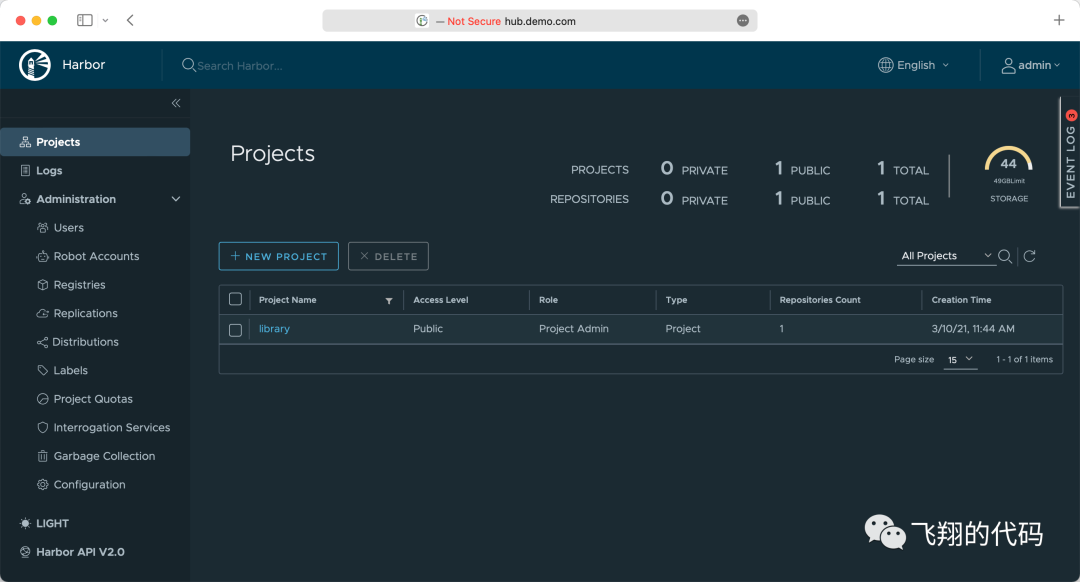Refresh the projects list

[1030, 256]
